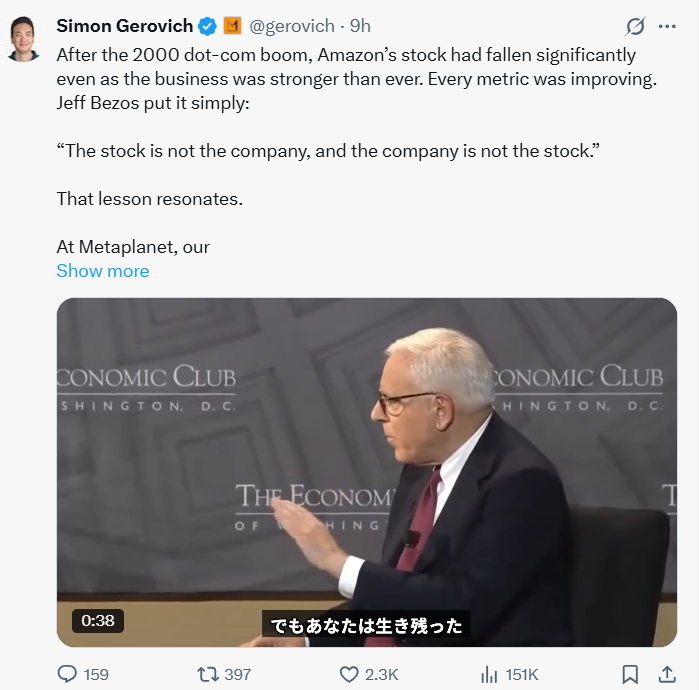
Task: Click the repost retweet icon
Action: [x=208, y=674]
